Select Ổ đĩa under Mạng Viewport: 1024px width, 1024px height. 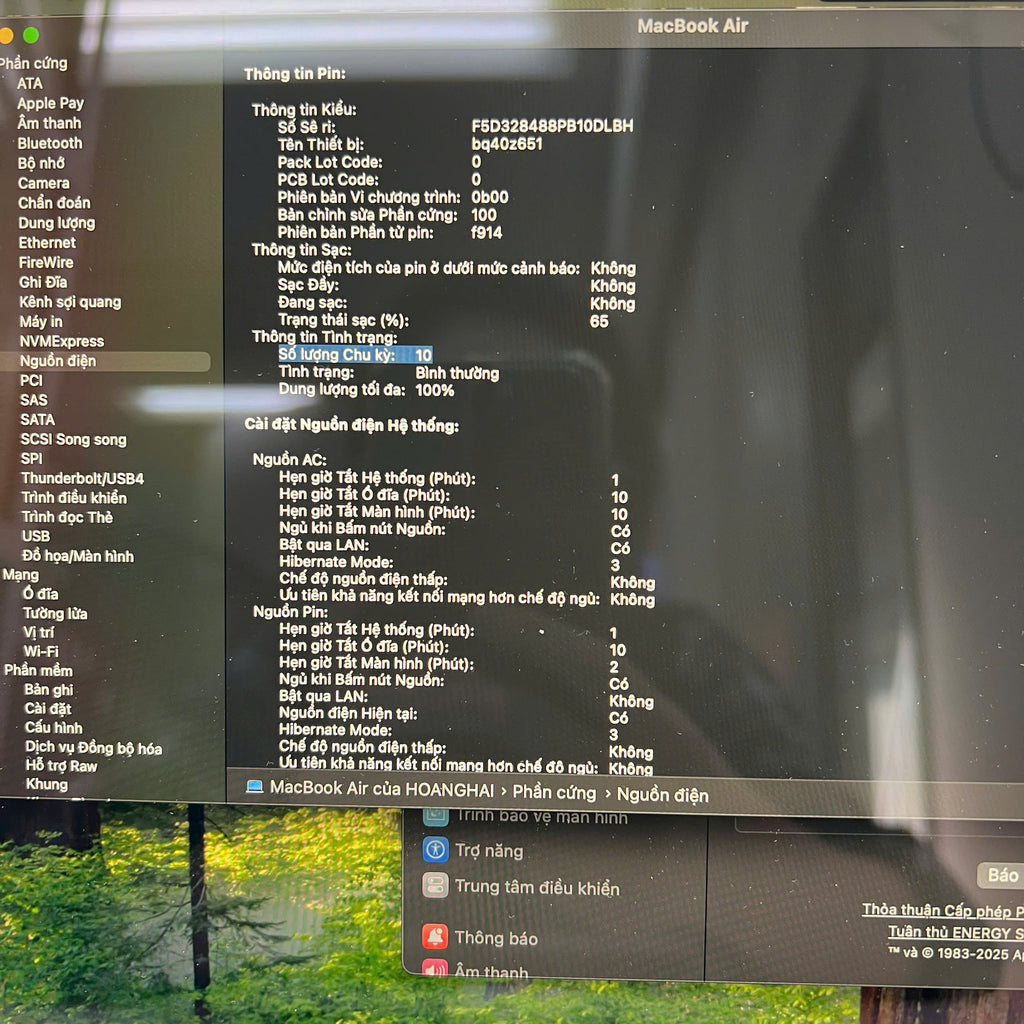tap(40, 594)
